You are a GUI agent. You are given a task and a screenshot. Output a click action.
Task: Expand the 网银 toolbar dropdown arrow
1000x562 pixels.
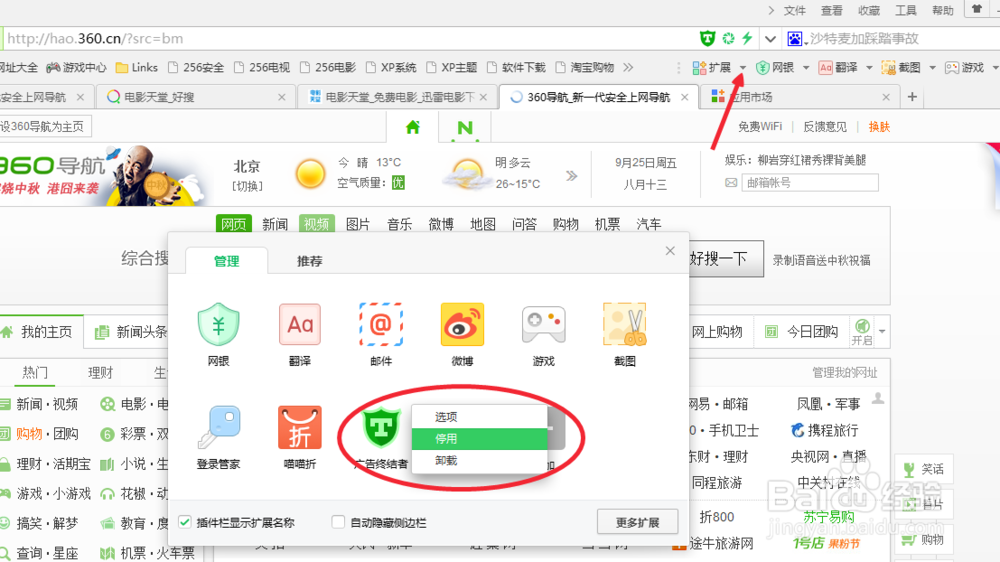[806, 68]
